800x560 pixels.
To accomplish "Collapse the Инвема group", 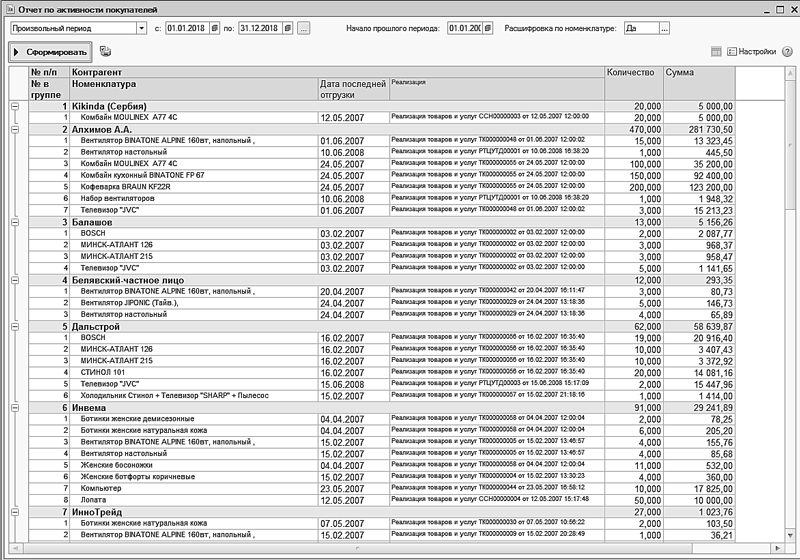I will pyautogui.click(x=15, y=408).
